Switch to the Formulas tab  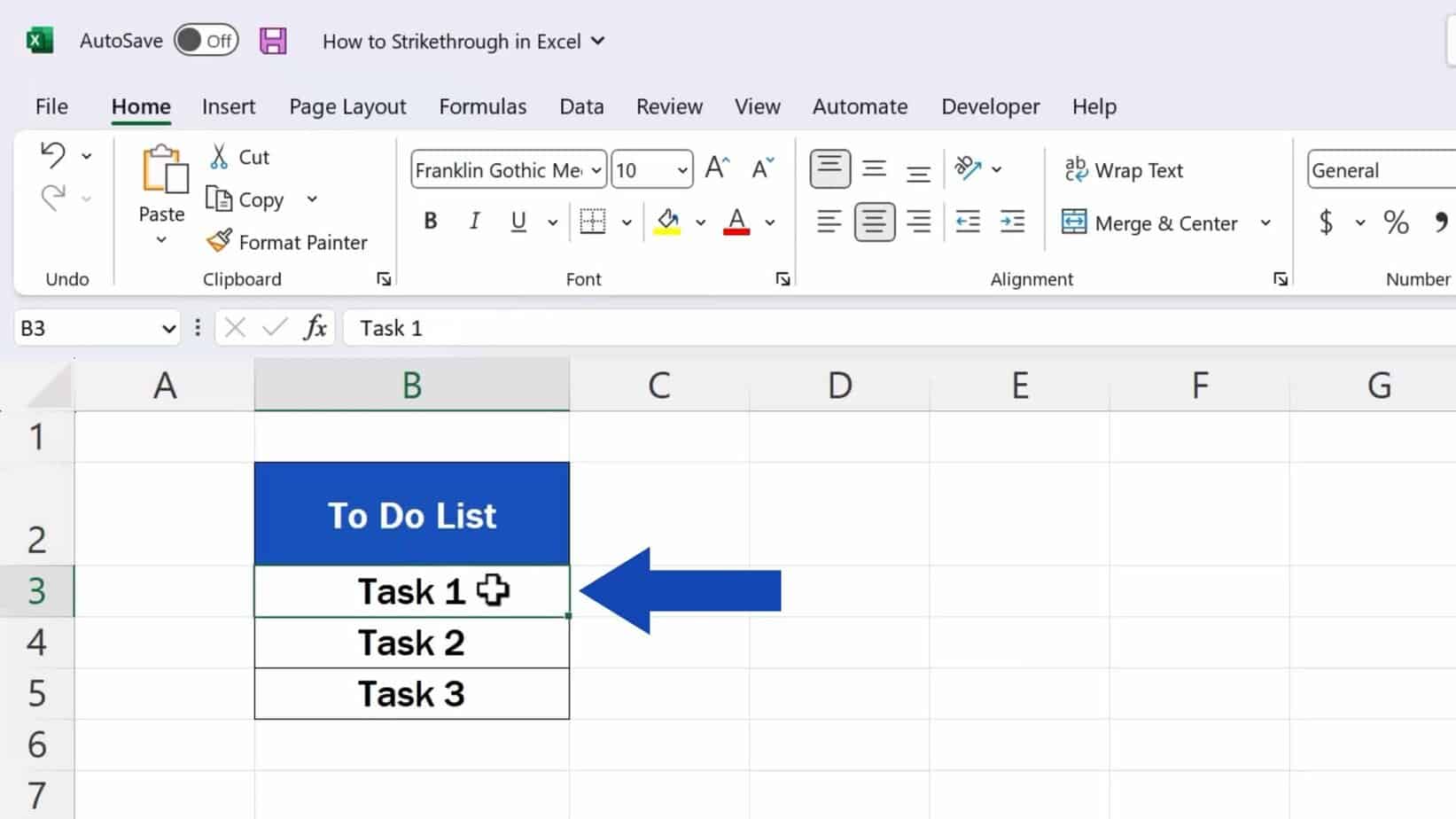click(x=483, y=105)
